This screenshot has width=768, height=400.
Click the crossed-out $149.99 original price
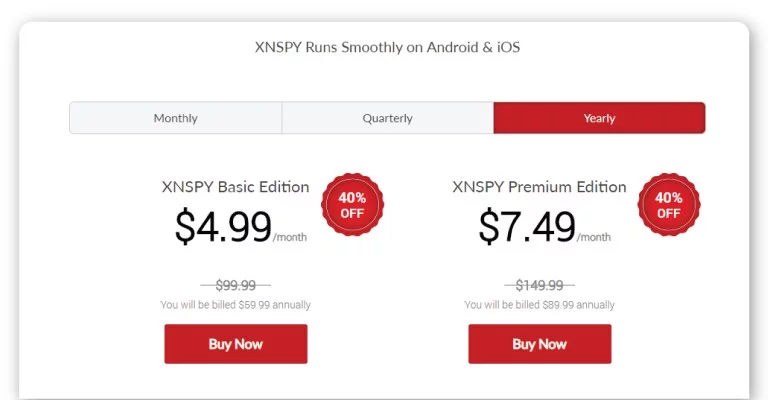coord(539,285)
